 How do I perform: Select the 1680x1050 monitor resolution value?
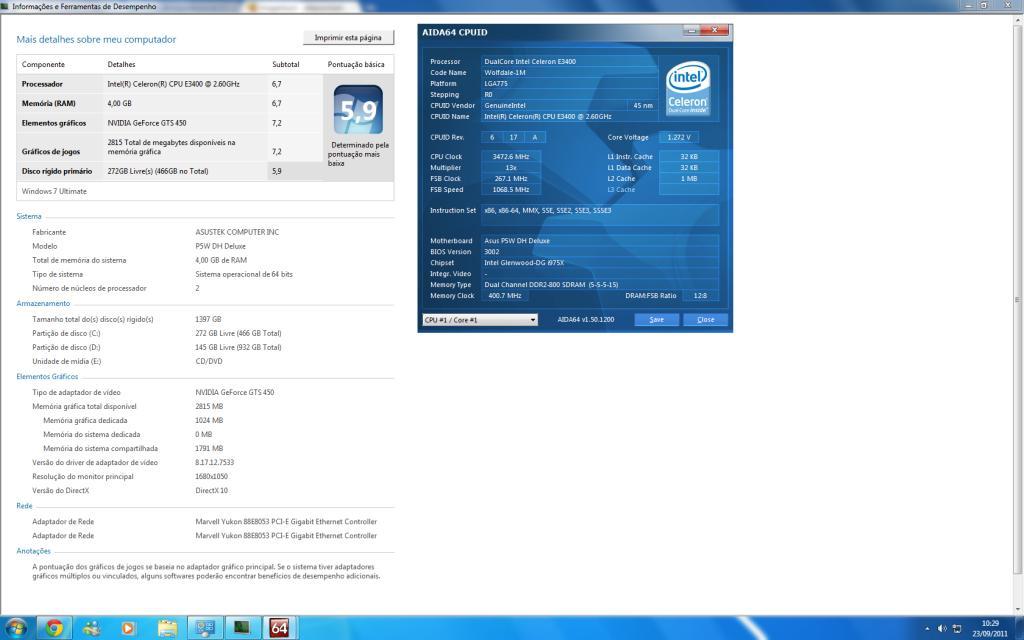(x=212, y=477)
